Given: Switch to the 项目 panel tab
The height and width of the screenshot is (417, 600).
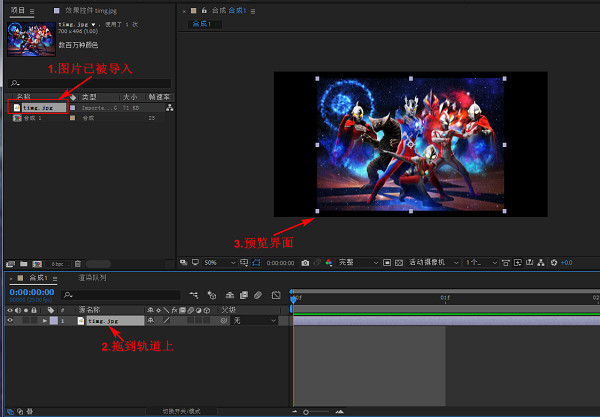Looking at the screenshot, I should [x=18, y=10].
